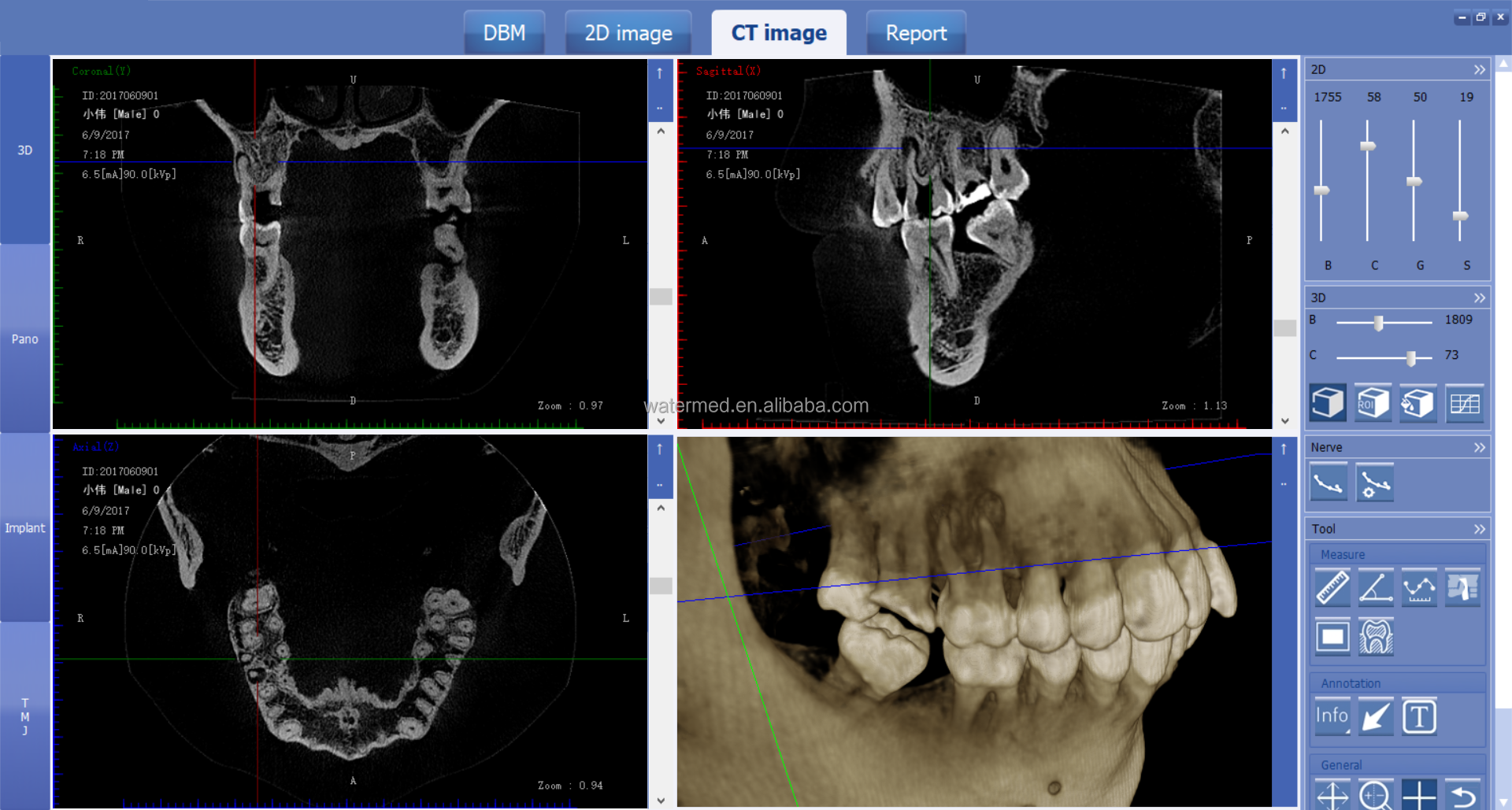
Task: Select the draw nerve canal tool
Action: pyautogui.click(x=1329, y=483)
